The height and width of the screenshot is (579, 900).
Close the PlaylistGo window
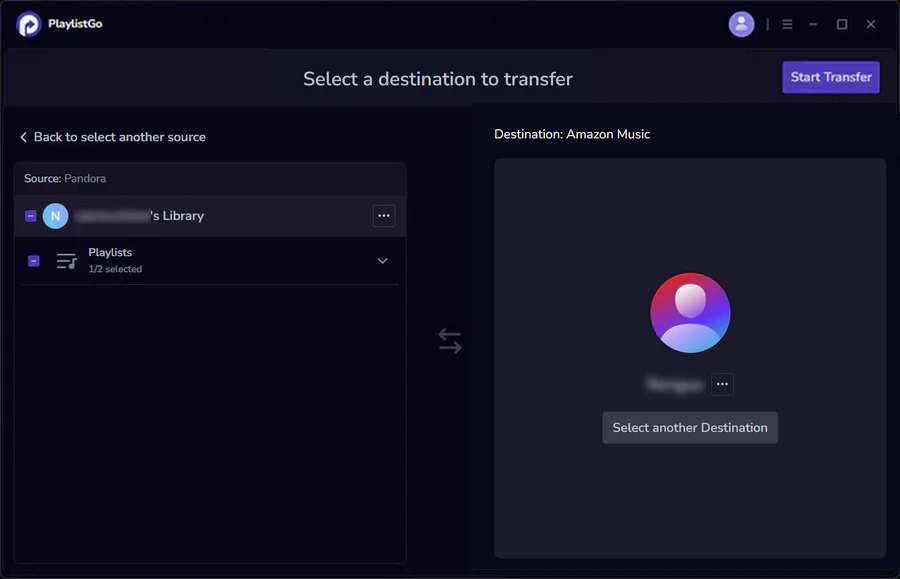coord(871,24)
